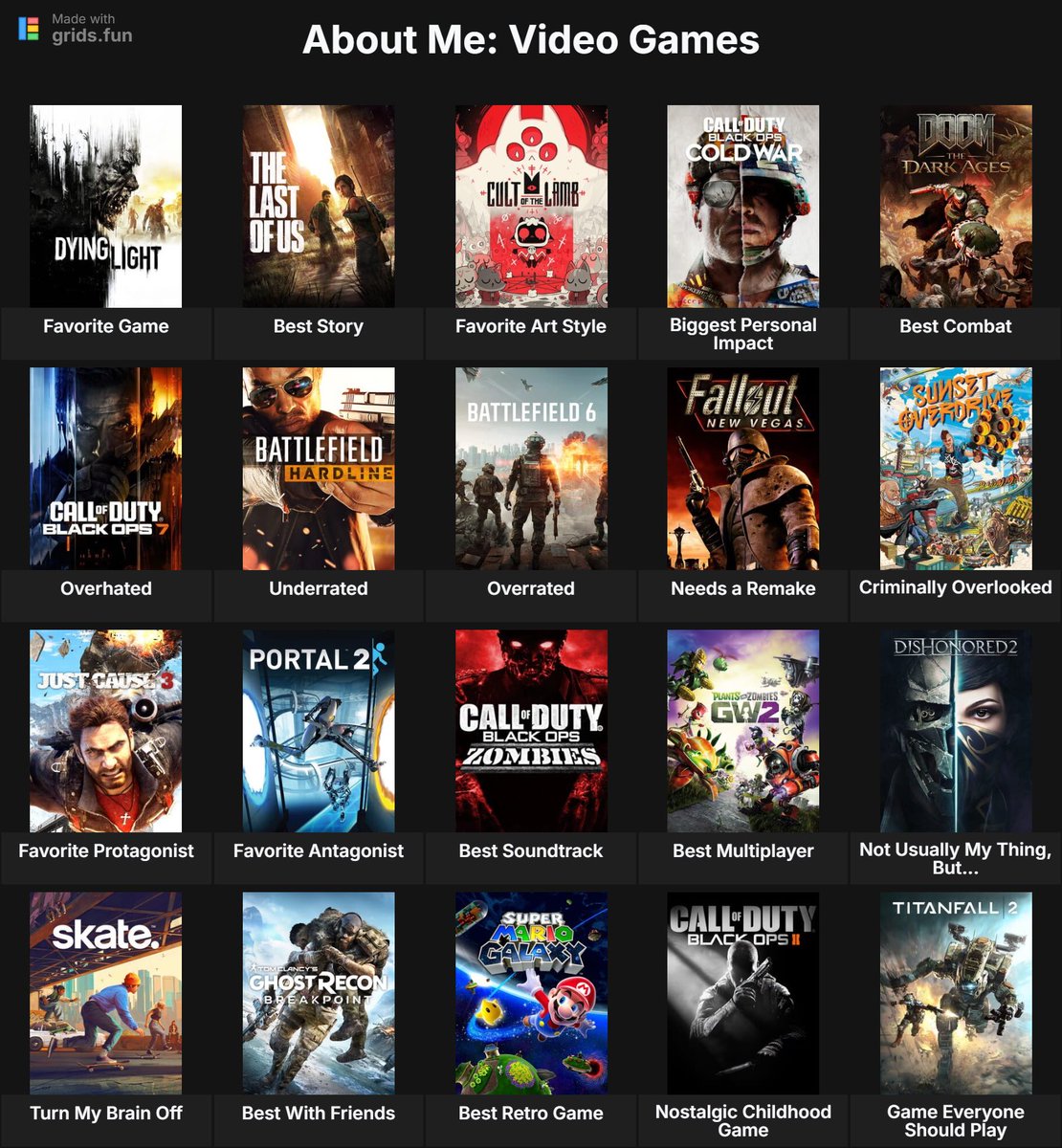Choose the Just Cause 3 cover
1062x1148 pixels.
(106, 731)
